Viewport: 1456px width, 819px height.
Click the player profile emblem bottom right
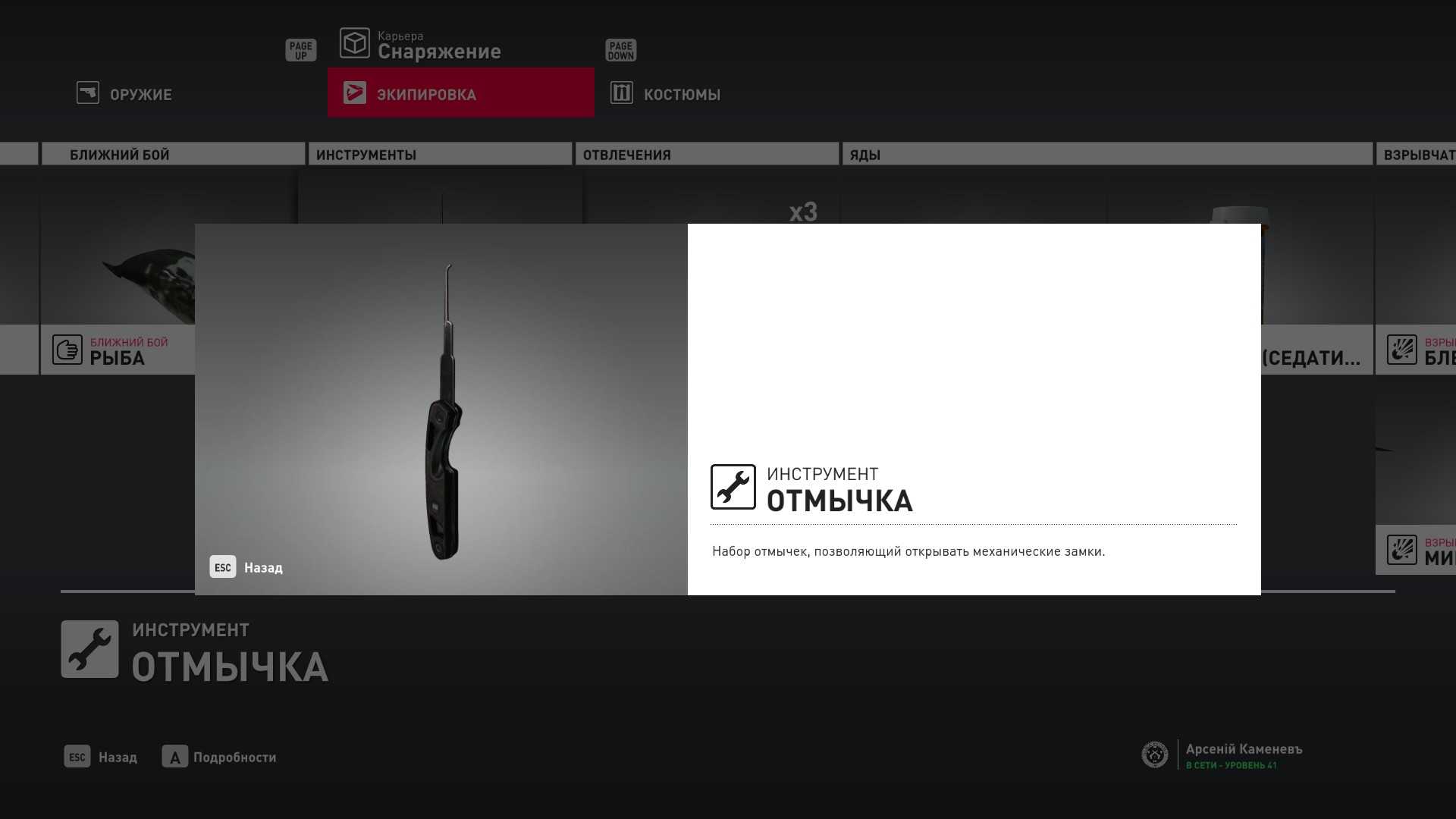[x=1154, y=755]
